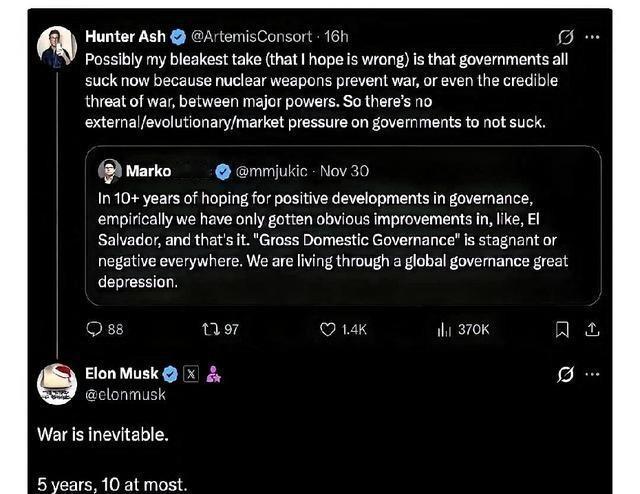640x494 pixels.
Task: Open the more options menu on Hunter Ash's post
Action: tap(593, 36)
